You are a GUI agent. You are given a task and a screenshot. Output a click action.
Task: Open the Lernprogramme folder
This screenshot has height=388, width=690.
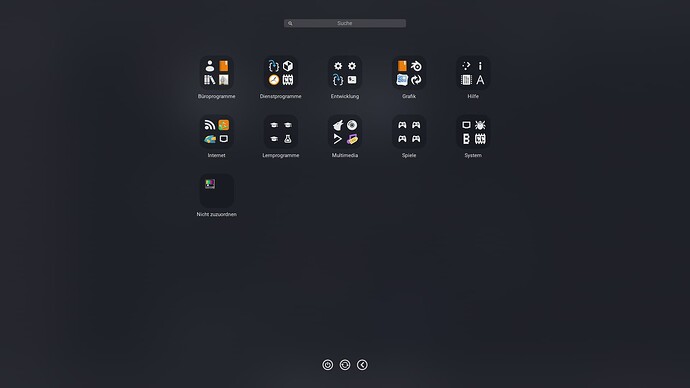tap(281, 132)
